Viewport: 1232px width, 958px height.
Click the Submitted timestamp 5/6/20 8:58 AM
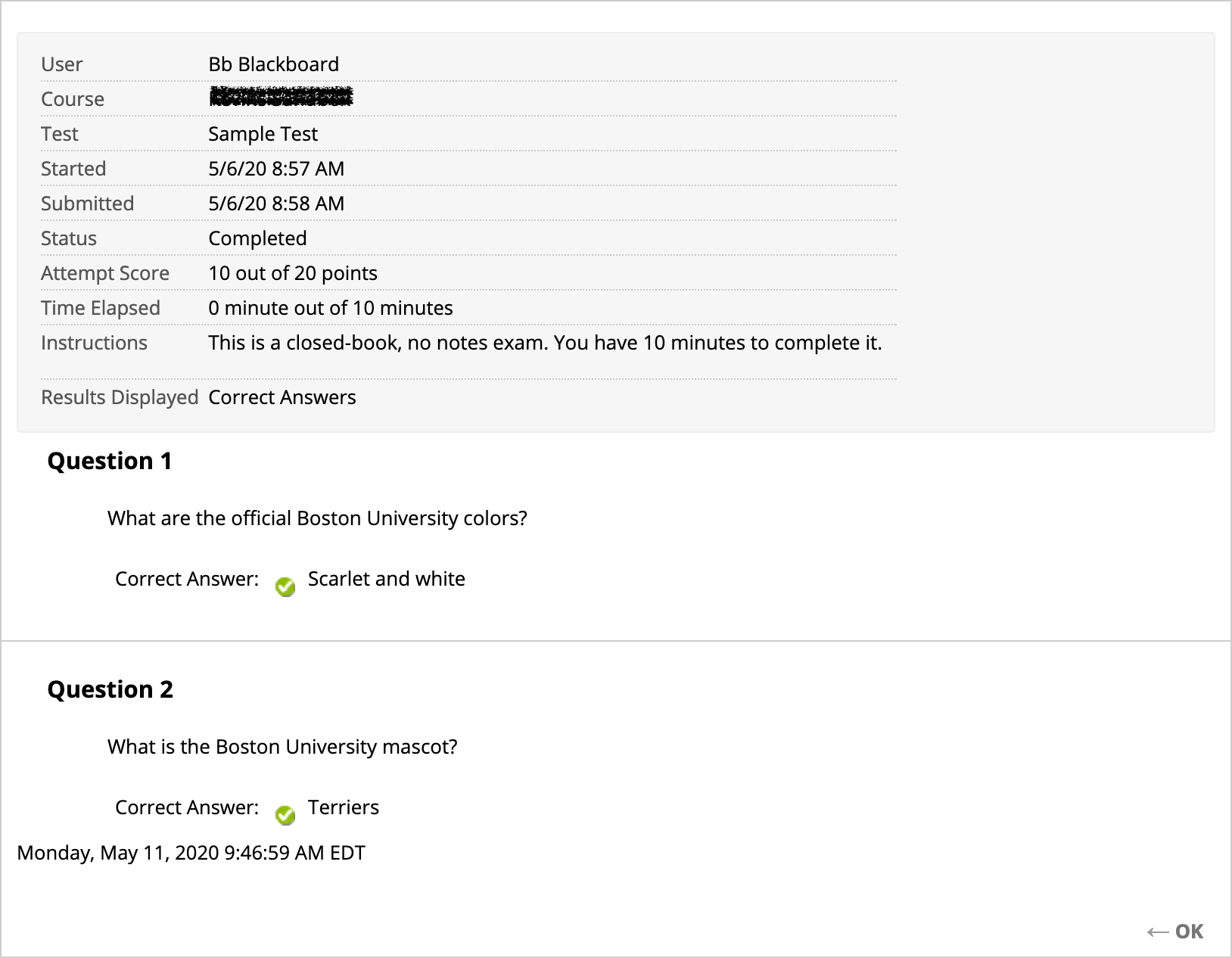tap(277, 203)
